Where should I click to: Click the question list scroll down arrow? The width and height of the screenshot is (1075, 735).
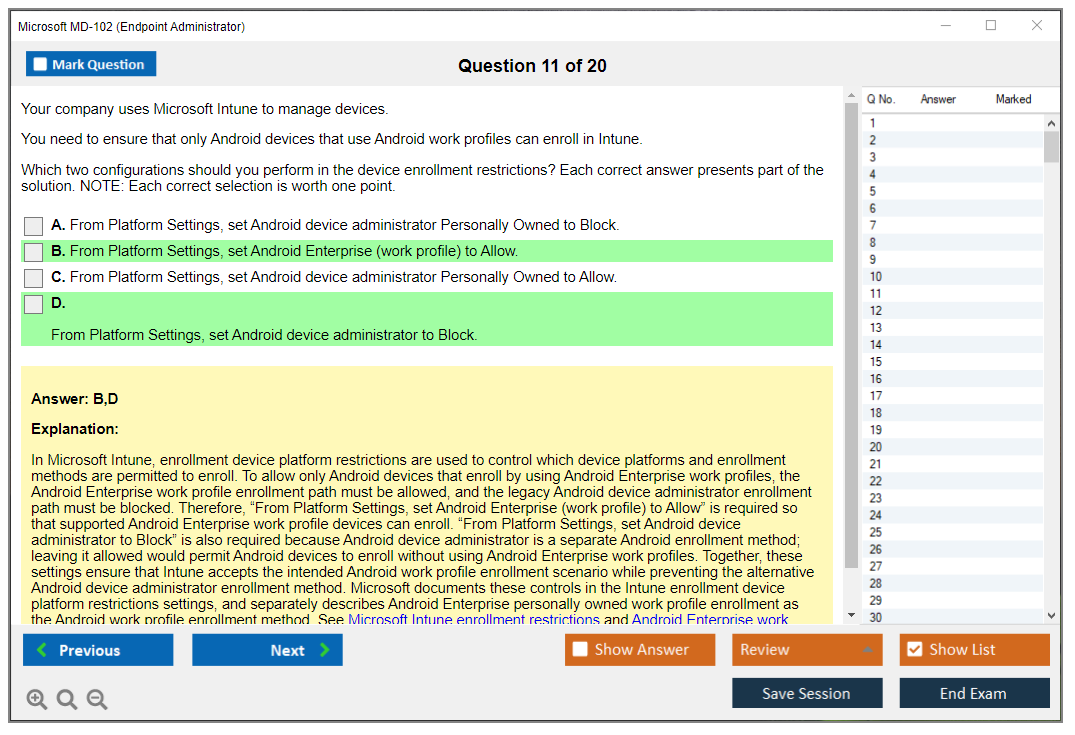(1051, 616)
